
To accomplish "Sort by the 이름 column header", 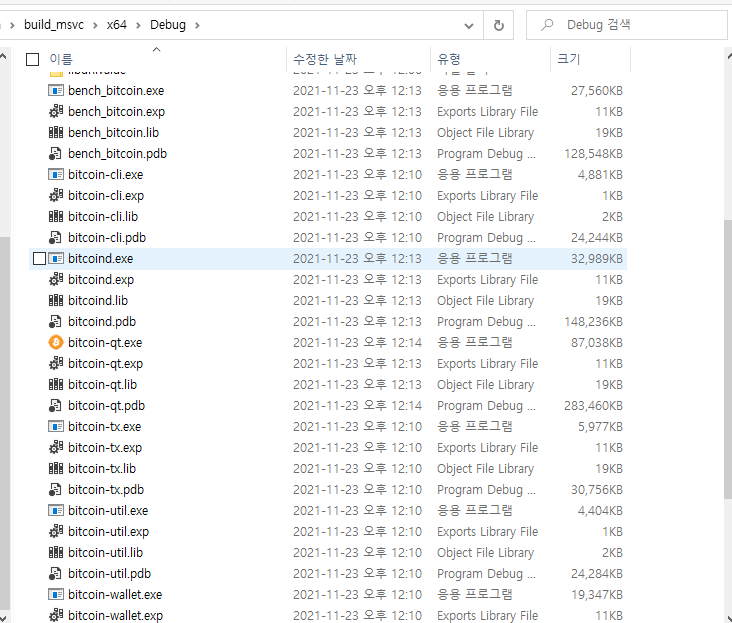I will point(61,59).
